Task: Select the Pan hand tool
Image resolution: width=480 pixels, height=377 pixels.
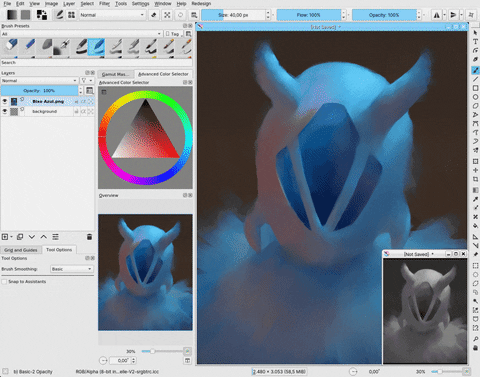Action: [475, 348]
